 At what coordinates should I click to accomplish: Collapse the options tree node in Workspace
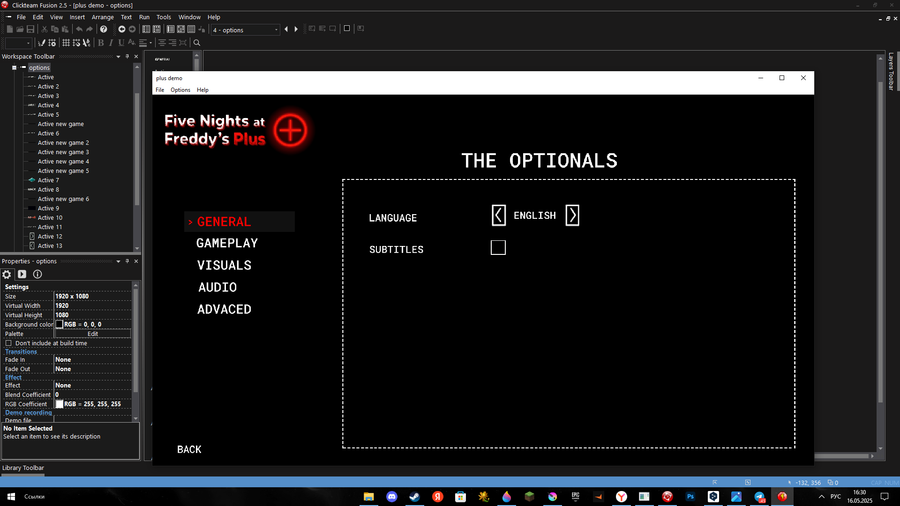pos(14,68)
